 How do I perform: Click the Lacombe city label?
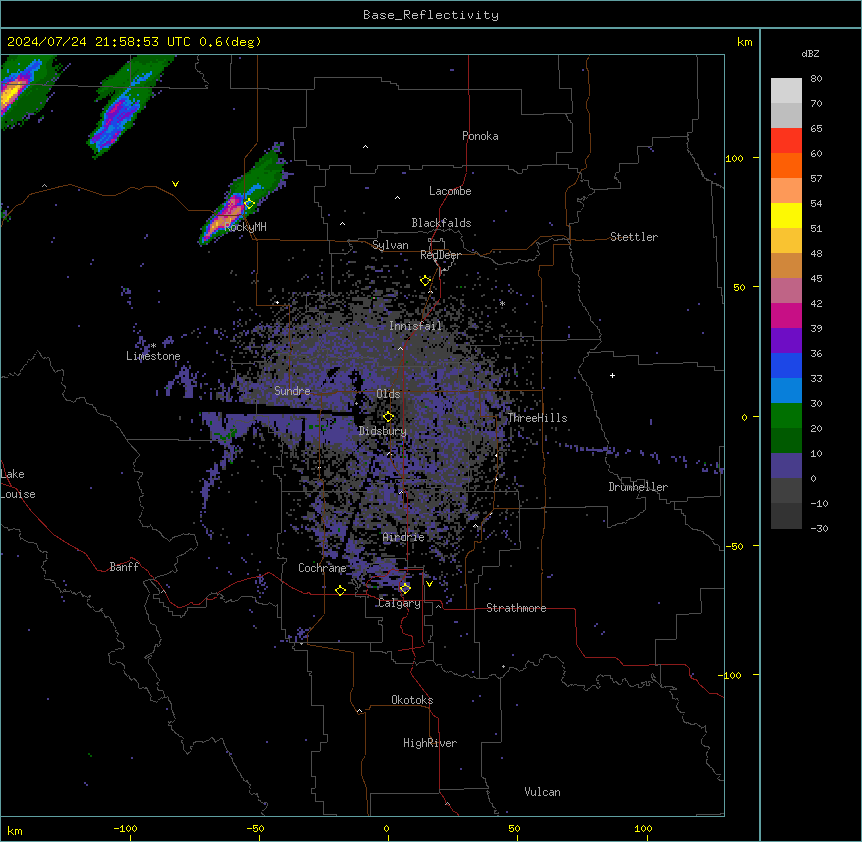[450, 191]
